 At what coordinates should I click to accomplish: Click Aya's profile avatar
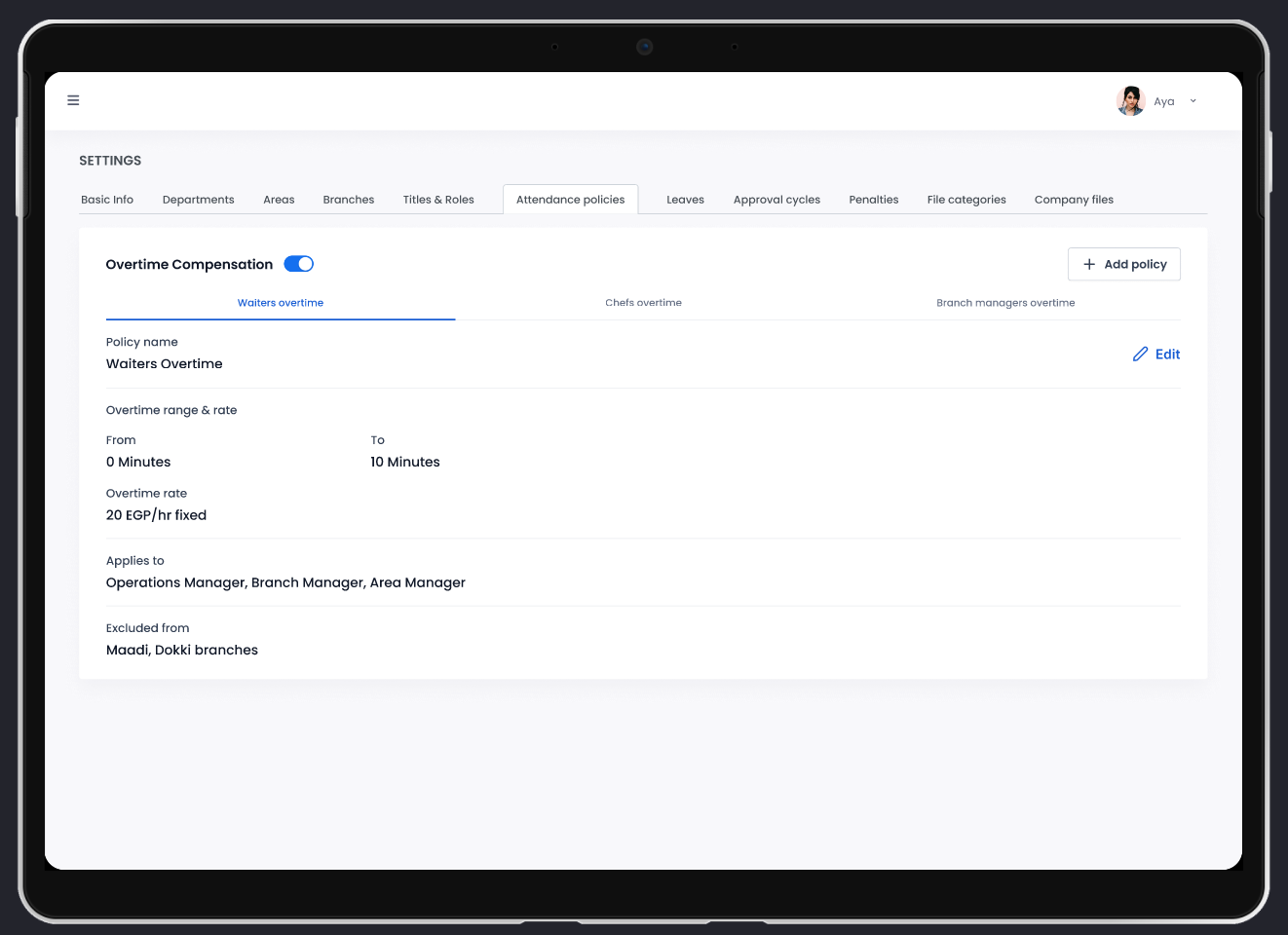click(1130, 101)
